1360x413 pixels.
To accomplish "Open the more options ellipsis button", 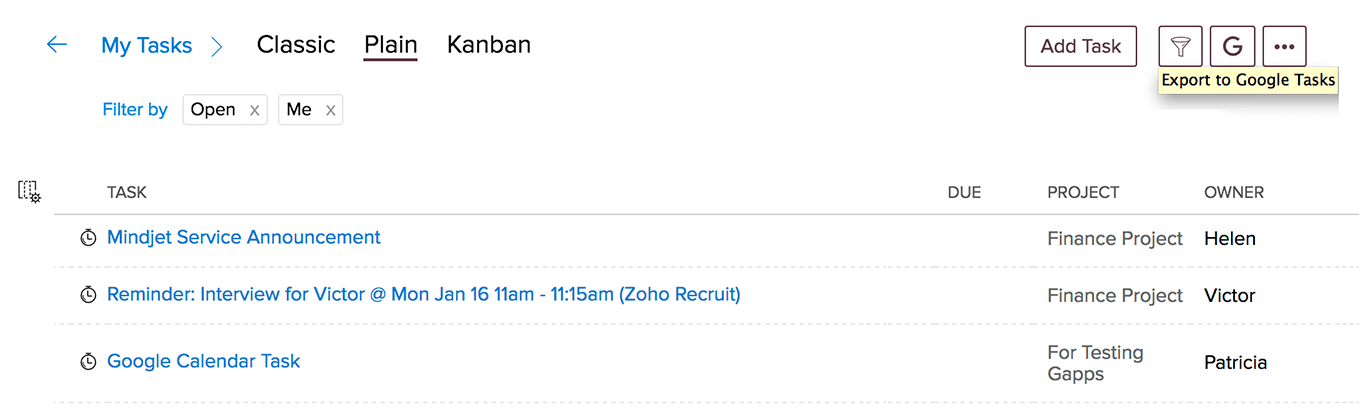I will tap(1284, 46).
